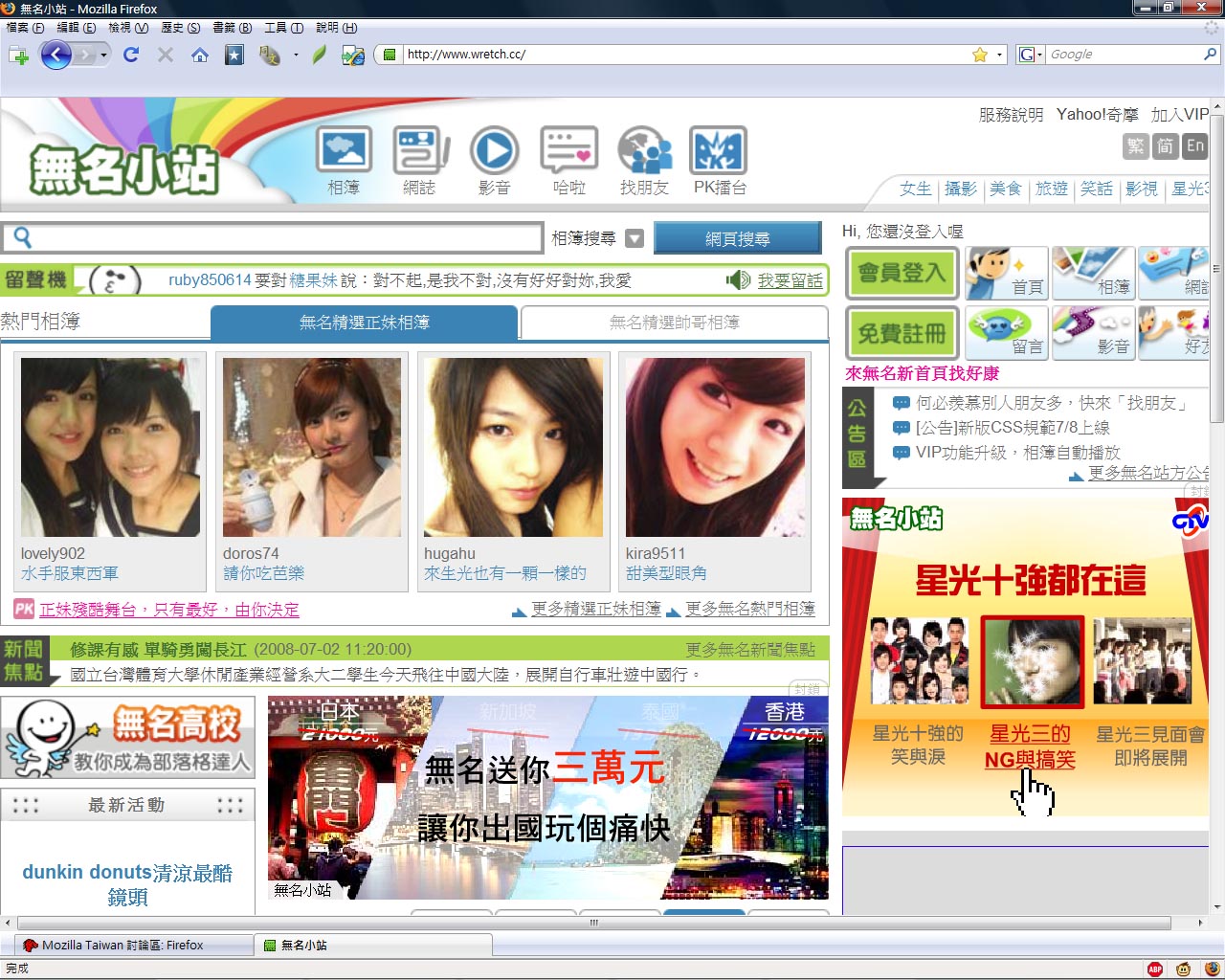Open the 編輯 (Edit) menu
Screen dimensions: 1225x980
tap(77, 28)
